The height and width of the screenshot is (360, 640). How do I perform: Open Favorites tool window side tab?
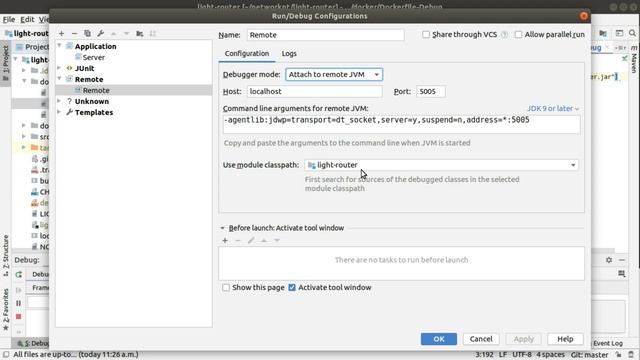click(6, 309)
